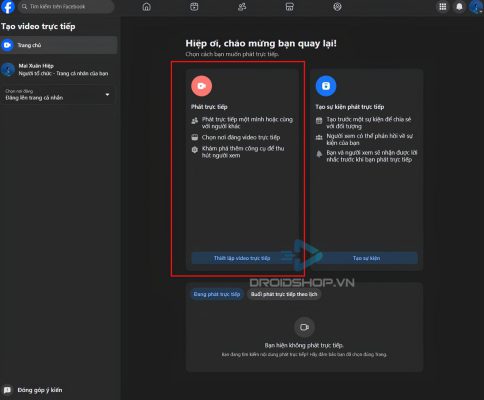Click the camera icon above Bạn hiện không phát trực tiếp
Viewport: 484px width, 400px height.
(x=304, y=327)
